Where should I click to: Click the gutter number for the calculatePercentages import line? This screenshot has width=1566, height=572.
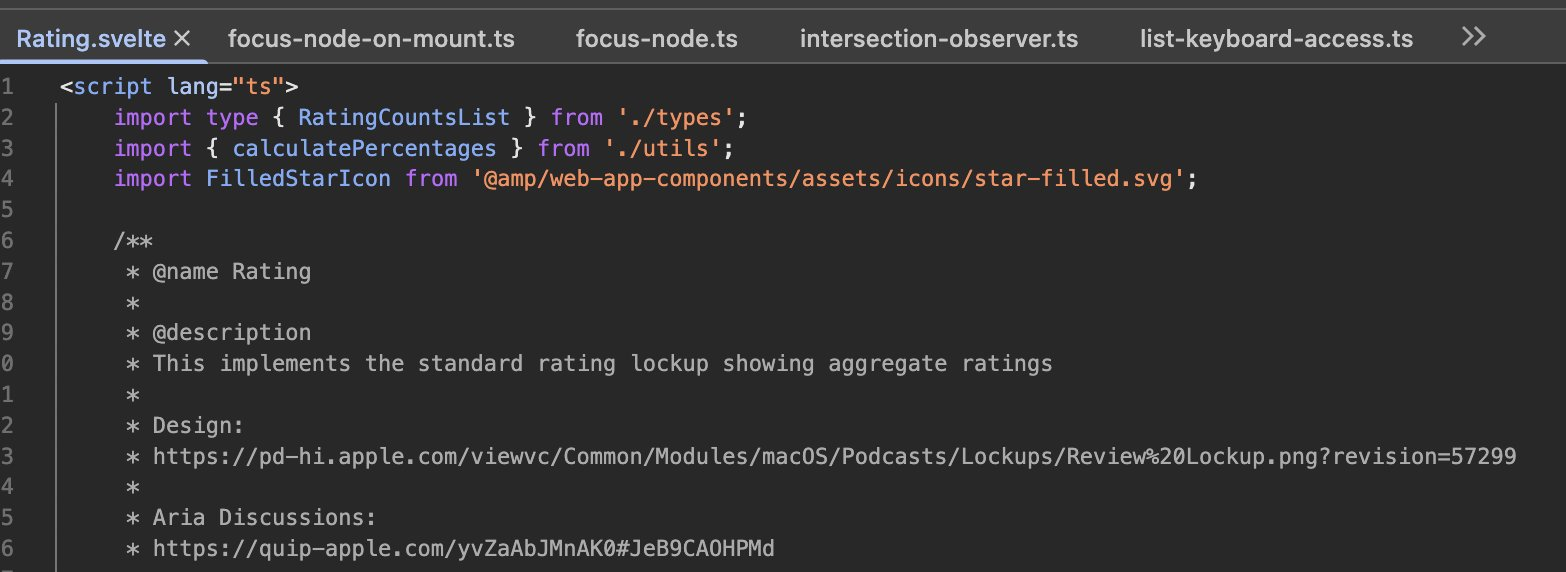point(7,148)
